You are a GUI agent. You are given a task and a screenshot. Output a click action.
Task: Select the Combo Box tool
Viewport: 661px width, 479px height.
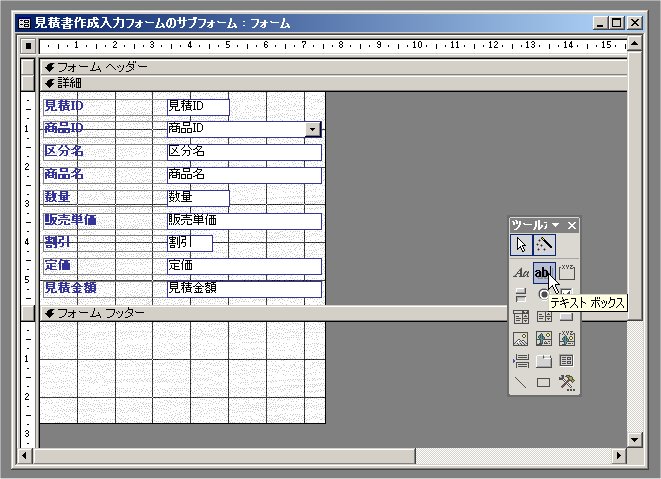point(521,317)
